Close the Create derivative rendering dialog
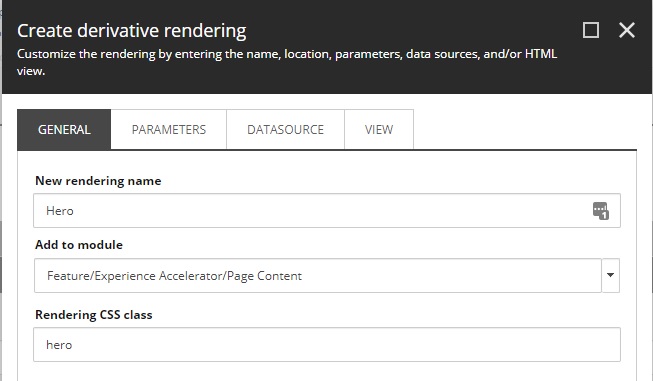Viewport: 653px width, 381px height. pyautogui.click(x=626, y=30)
